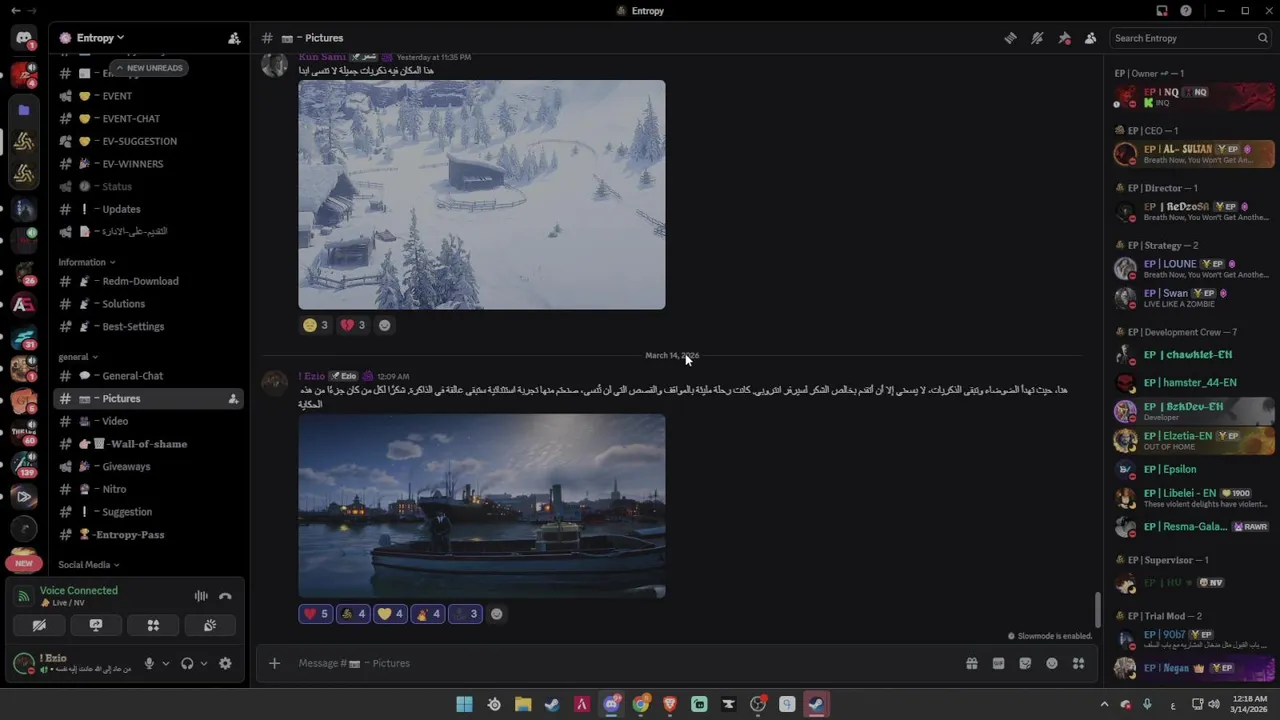Open the Inbox icon in title bar
This screenshot has height=720, width=1280.
[1162, 11]
